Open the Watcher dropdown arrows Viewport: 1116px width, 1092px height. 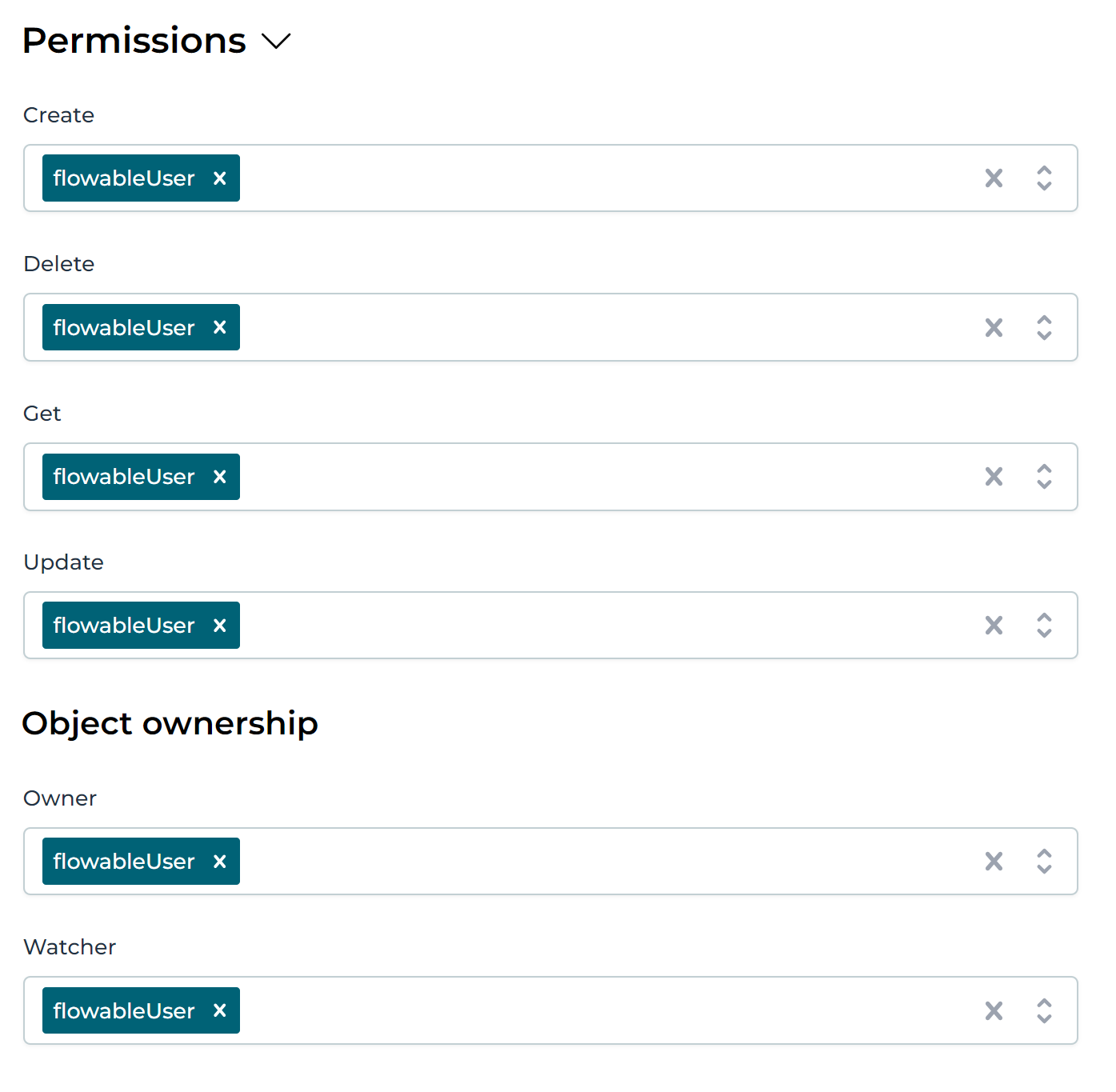click(x=1044, y=1010)
